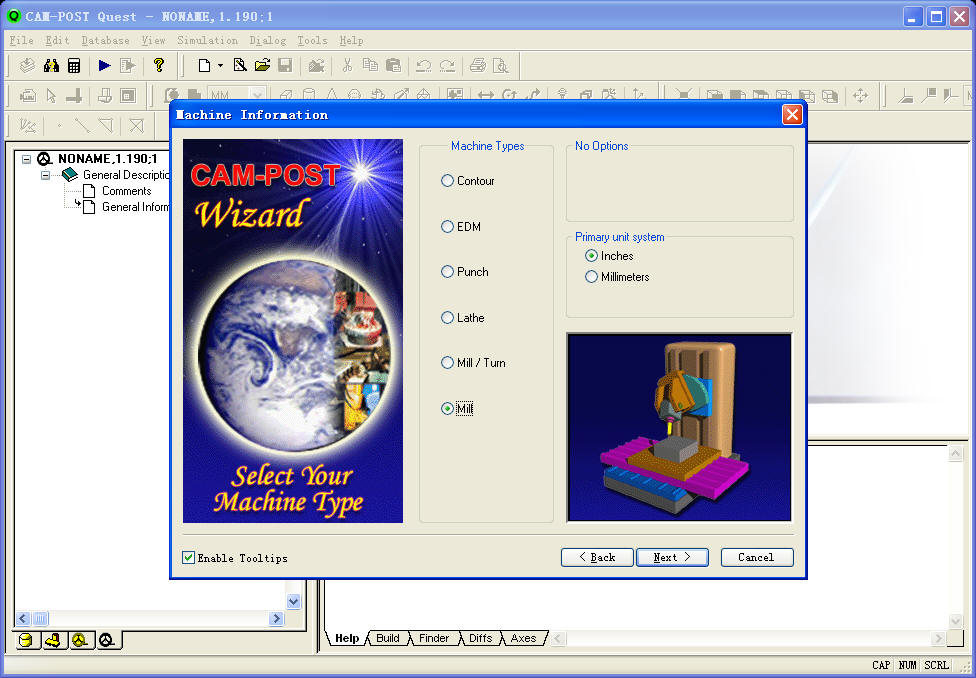Click the yellow boot panel icon
This screenshot has width=976, height=678.
(54, 640)
